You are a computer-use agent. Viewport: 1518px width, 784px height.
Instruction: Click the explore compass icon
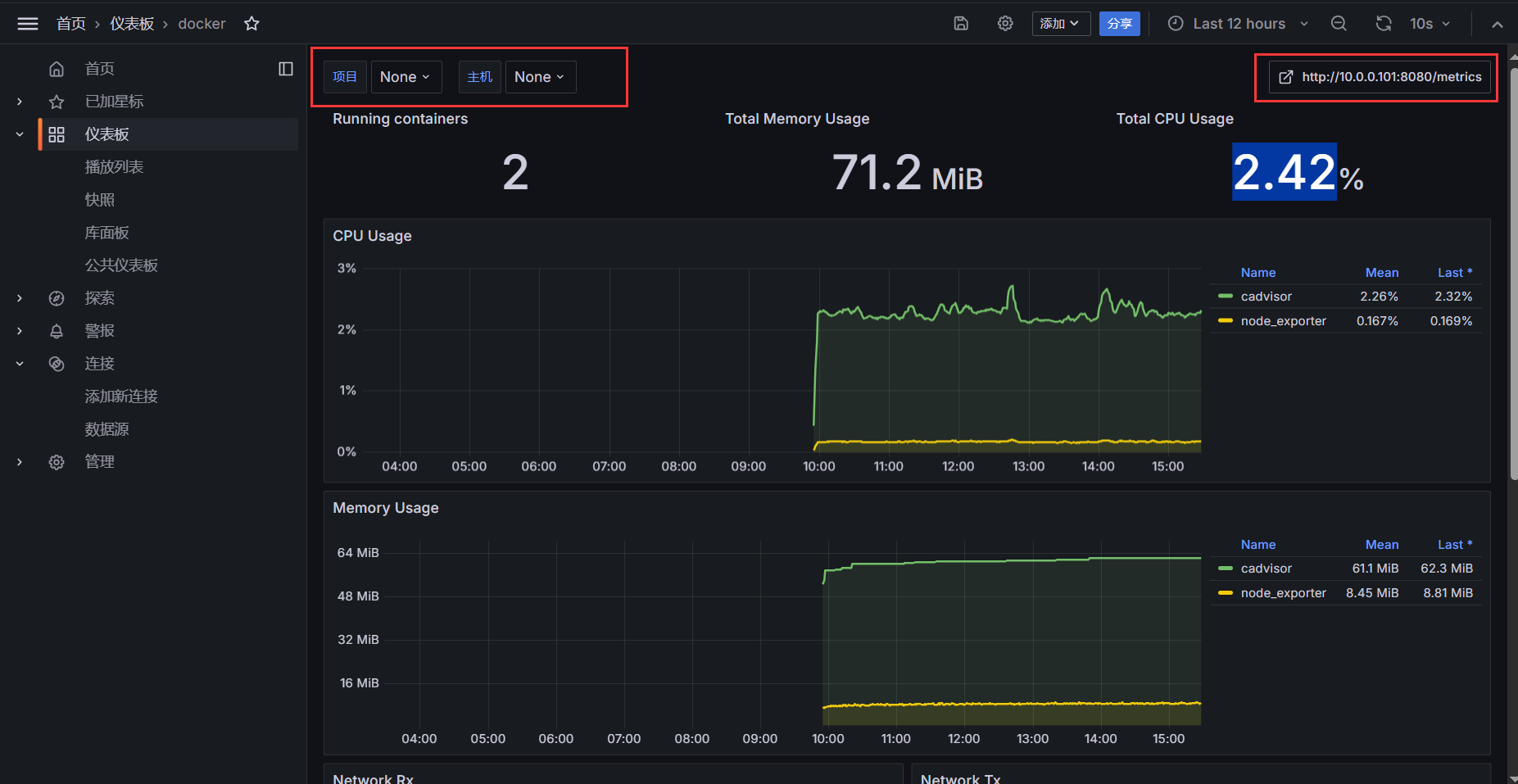point(57,298)
